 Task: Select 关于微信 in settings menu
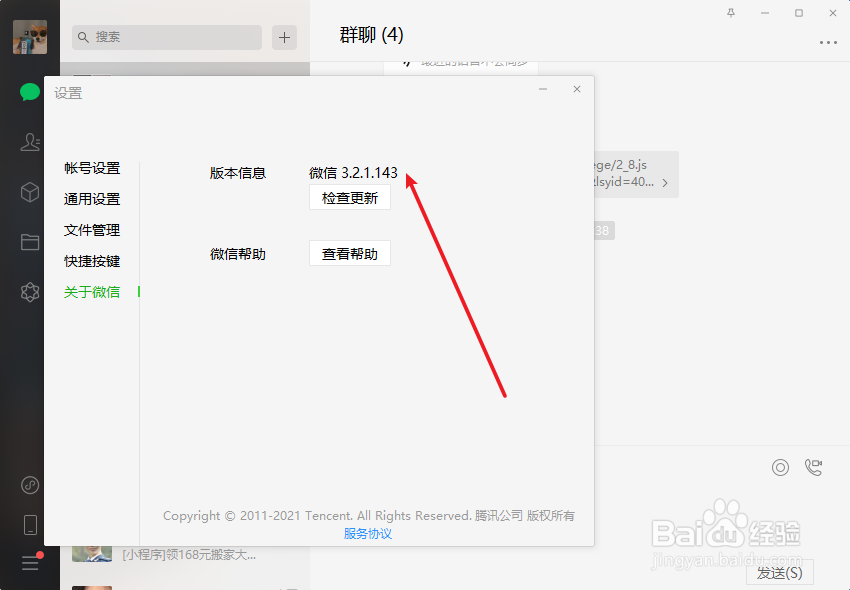[x=92, y=292]
